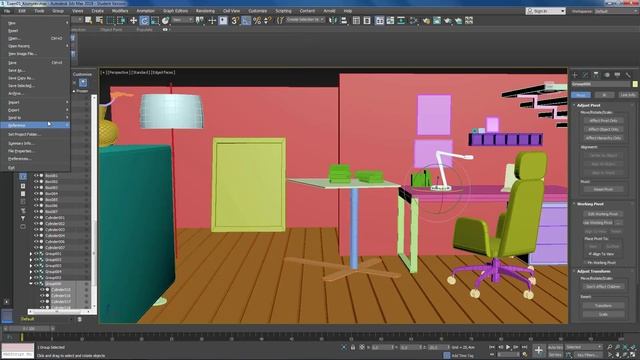Choose the Select and Move tool
The image size is (640, 360).
(x=133, y=20)
